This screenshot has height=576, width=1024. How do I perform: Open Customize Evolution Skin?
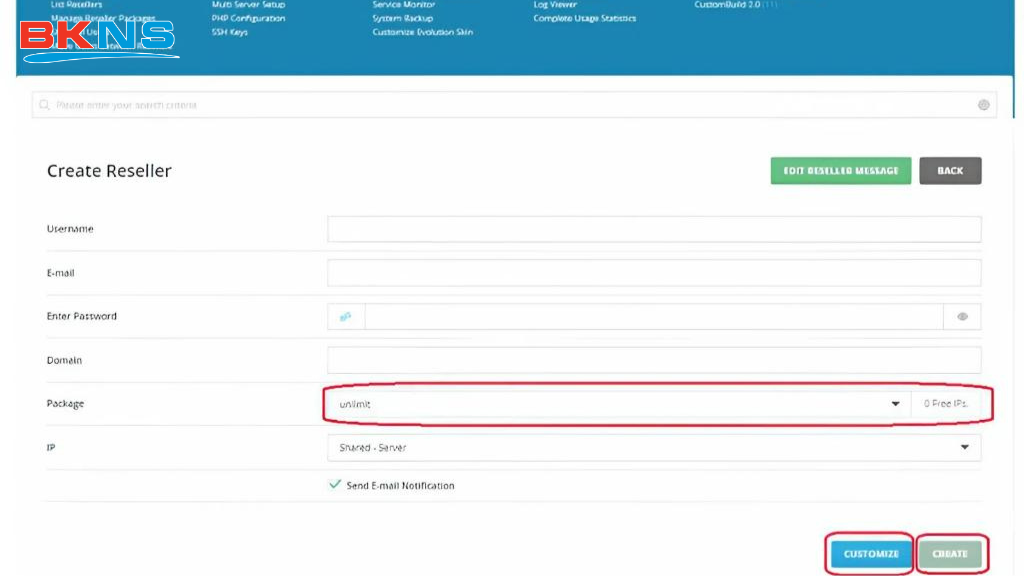click(x=422, y=32)
